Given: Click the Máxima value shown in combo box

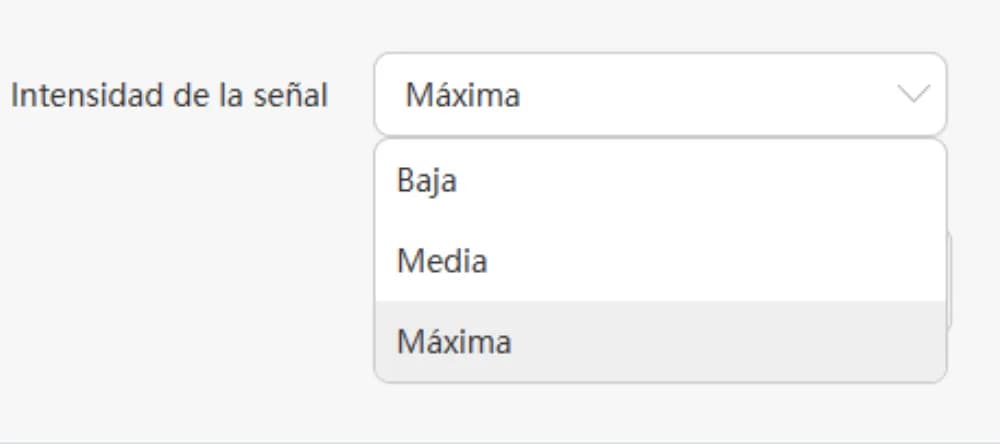Looking at the screenshot, I should (462, 96).
